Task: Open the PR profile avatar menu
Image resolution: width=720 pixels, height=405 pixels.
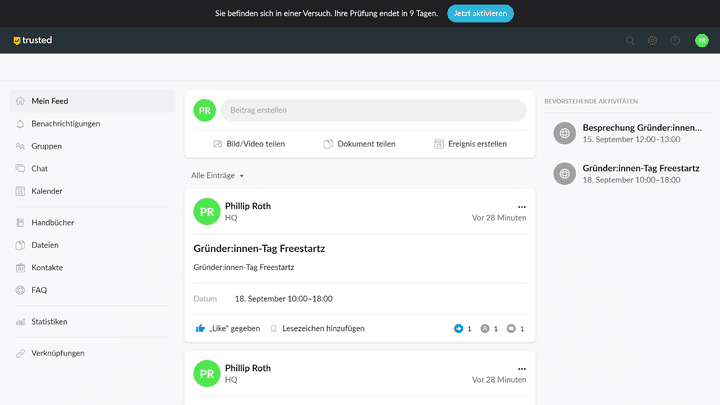Action: (702, 41)
